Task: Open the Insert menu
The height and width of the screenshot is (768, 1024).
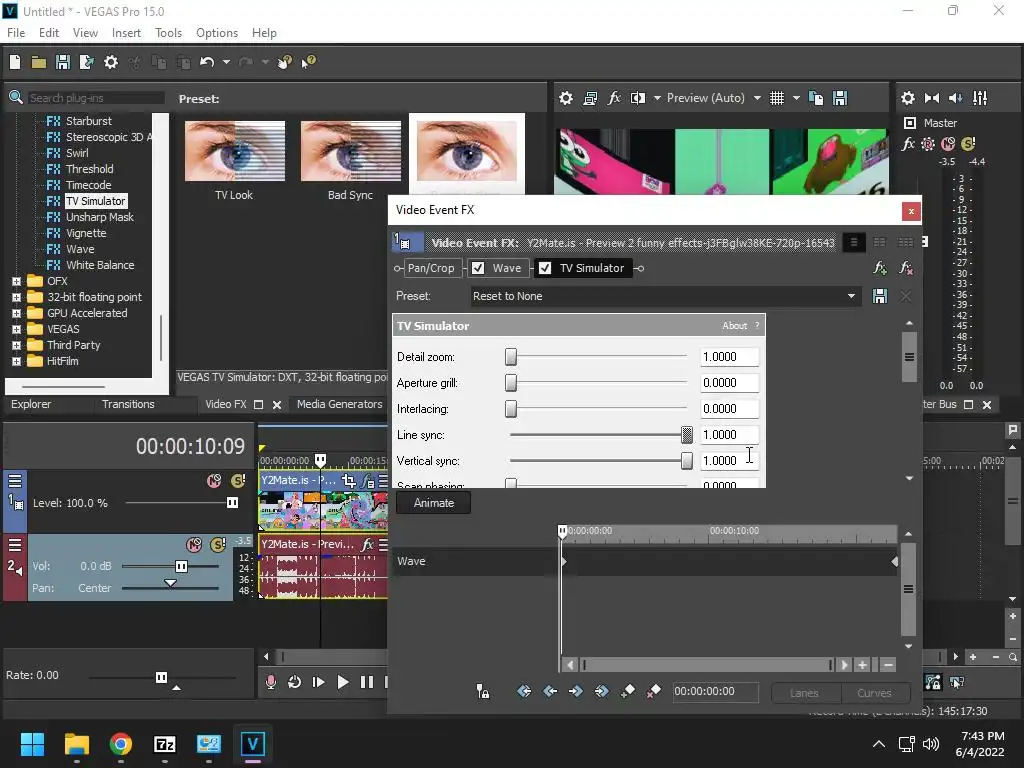Action: point(126,33)
